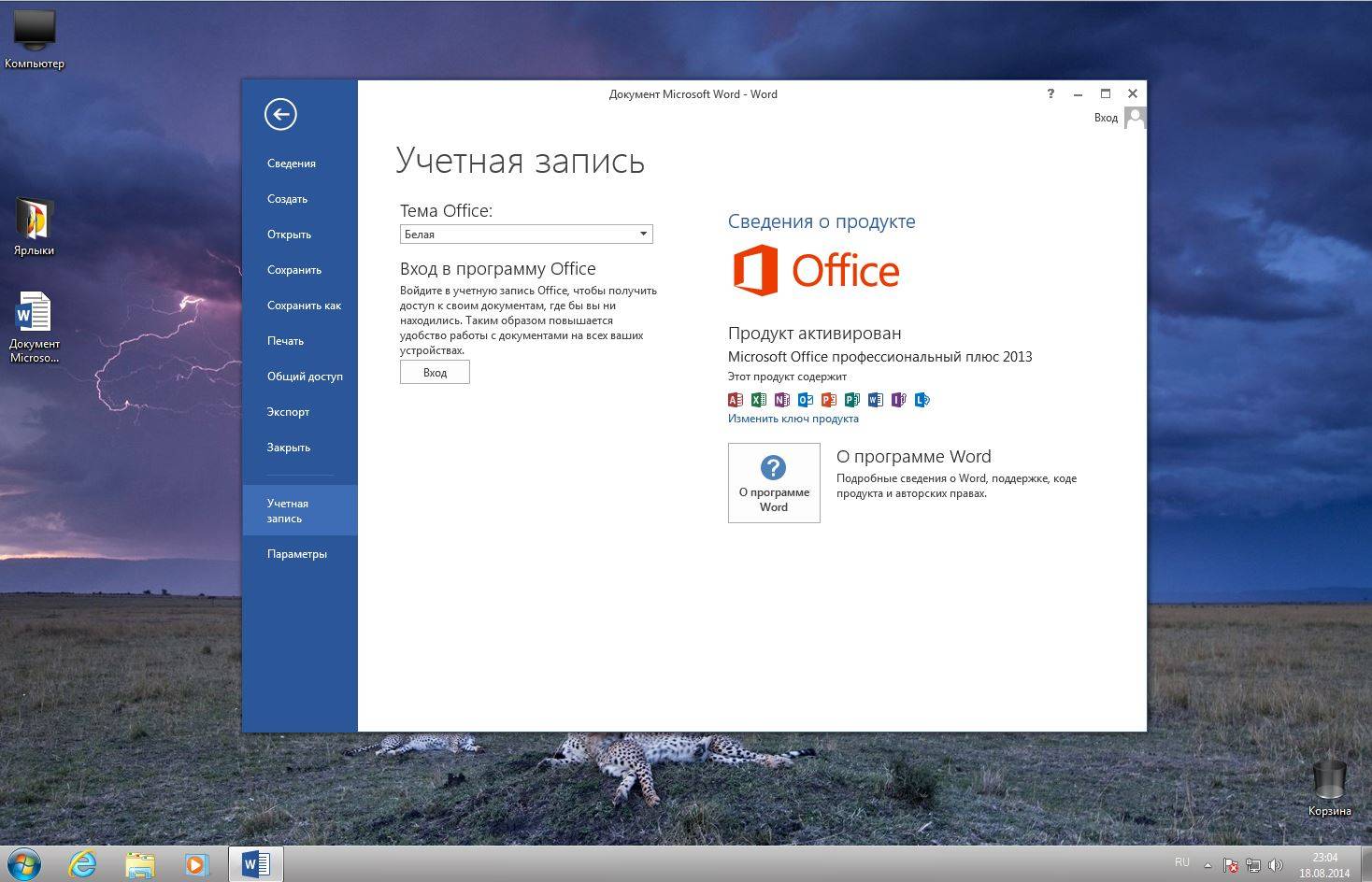Select the Корзина recycle bin icon
1372x882 pixels.
tap(1329, 788)
